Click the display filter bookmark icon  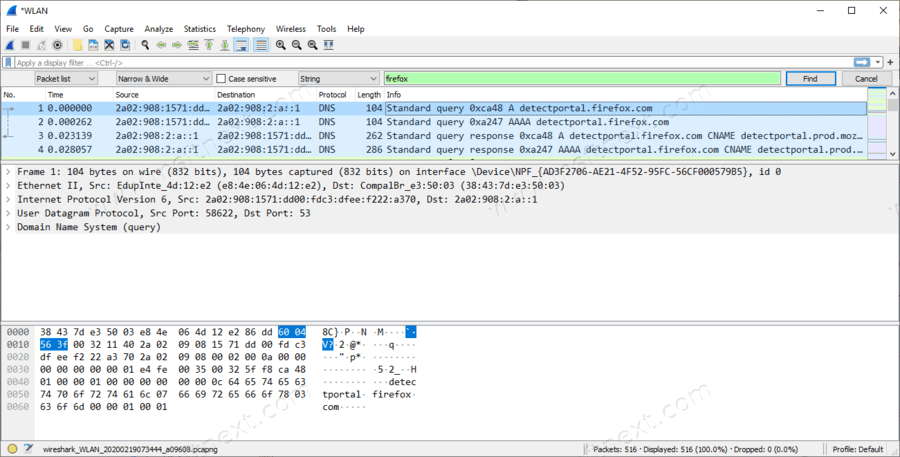(x=8, y=63)
